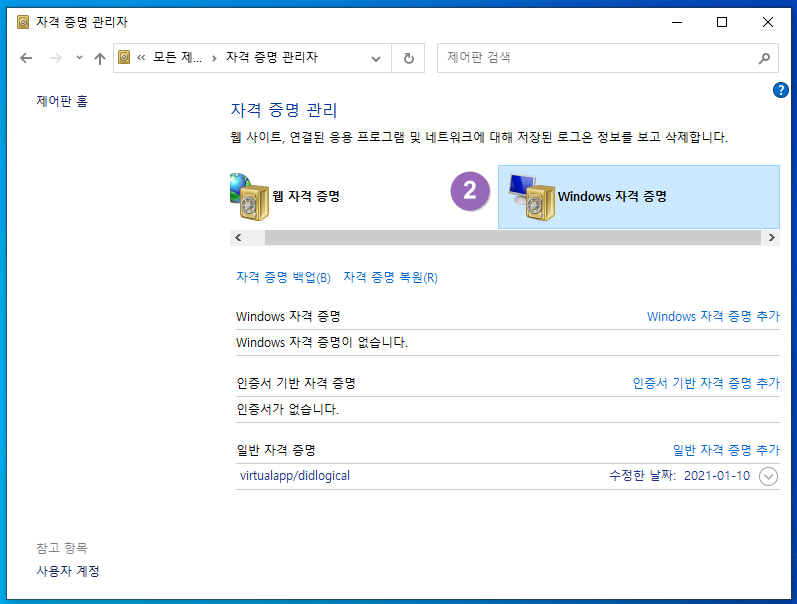Open the recent locations dropdown chevron

[79, 57]
